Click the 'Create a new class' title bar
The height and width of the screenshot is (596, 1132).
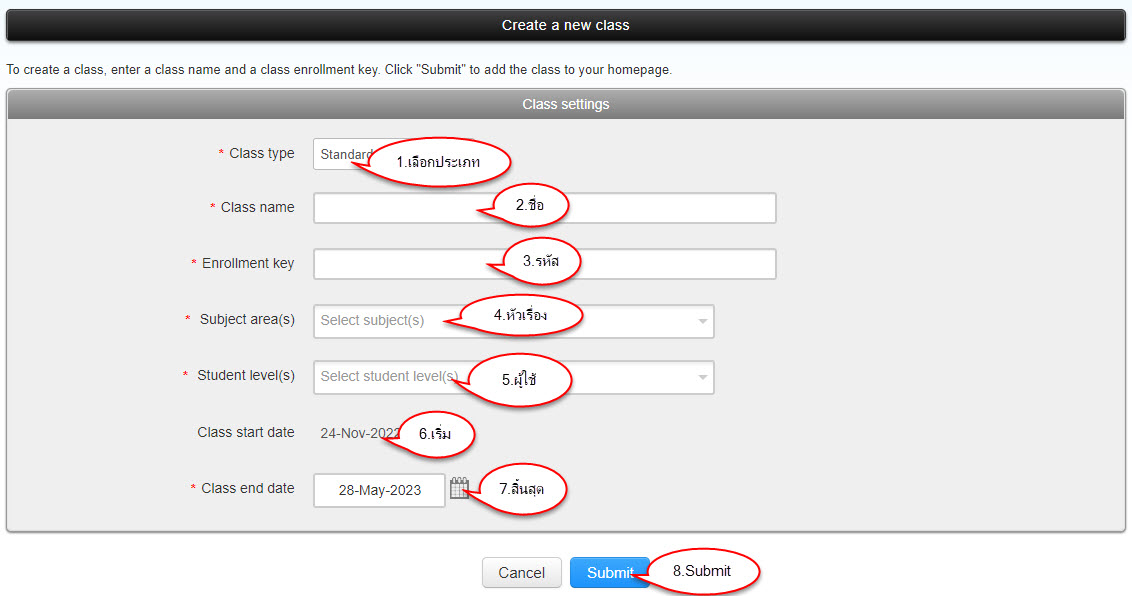pos(565,25)
